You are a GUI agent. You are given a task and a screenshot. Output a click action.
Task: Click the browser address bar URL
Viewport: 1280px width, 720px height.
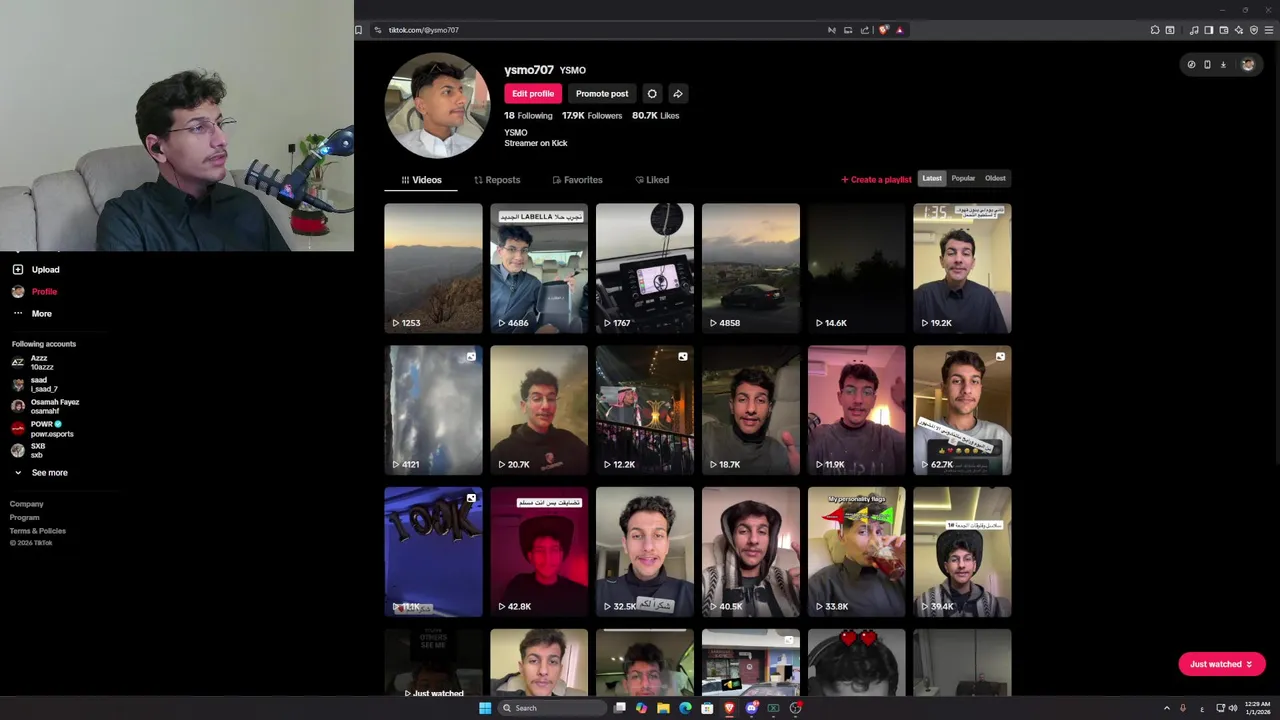coord(424,30)
